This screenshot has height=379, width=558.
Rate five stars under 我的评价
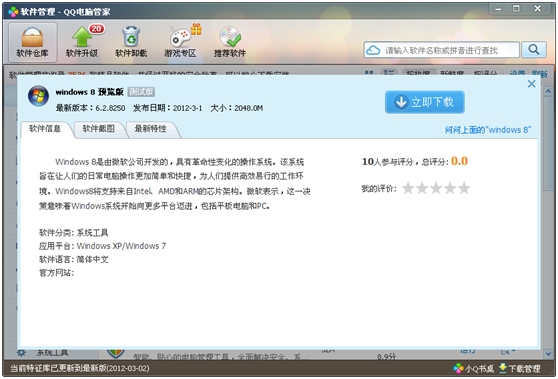[x=464, y=188]
